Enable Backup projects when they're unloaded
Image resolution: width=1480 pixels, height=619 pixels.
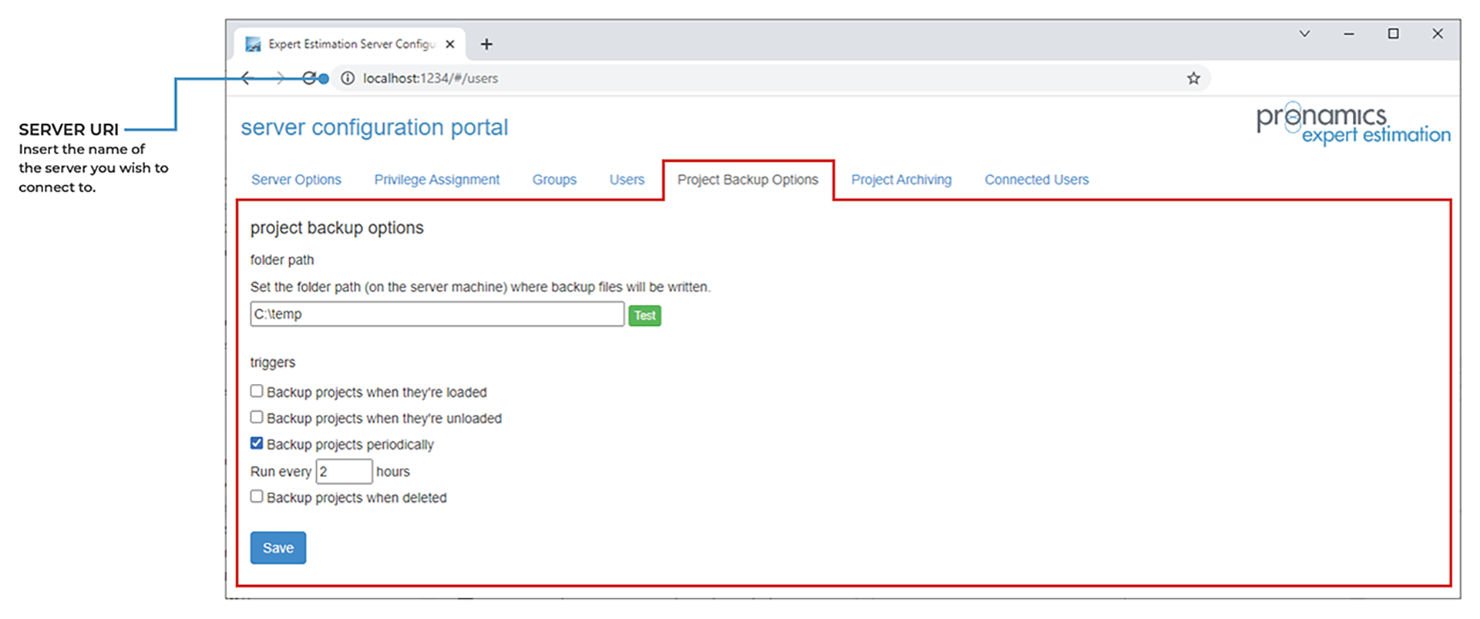(x=257, y=417)
